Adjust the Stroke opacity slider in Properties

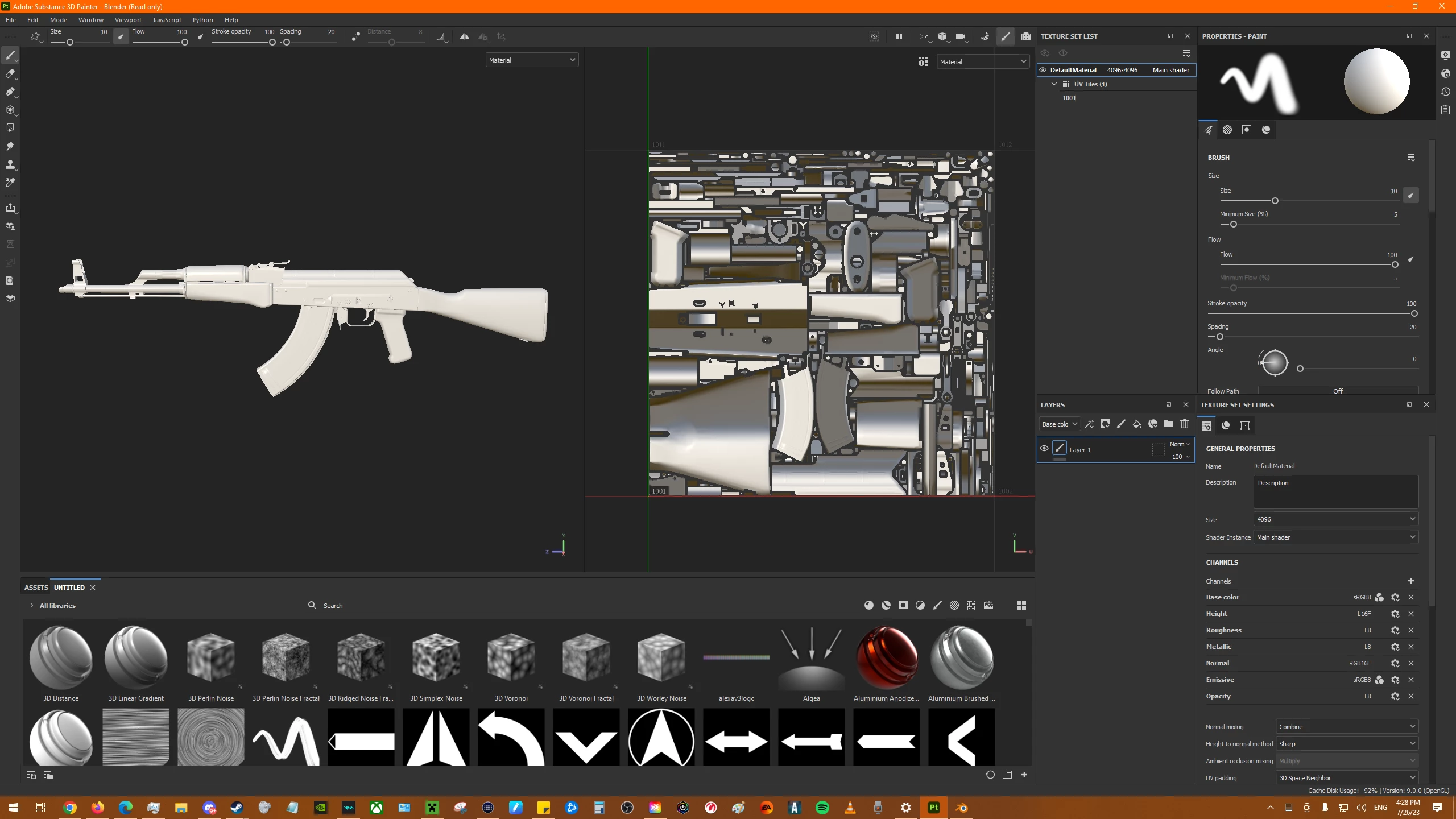(x=1414, y=314)
